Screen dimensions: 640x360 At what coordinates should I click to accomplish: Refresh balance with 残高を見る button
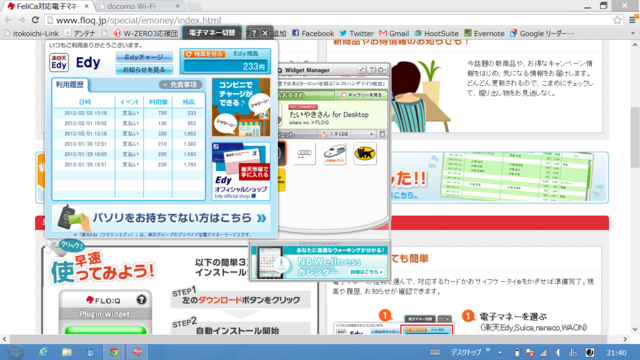(204, 54)
